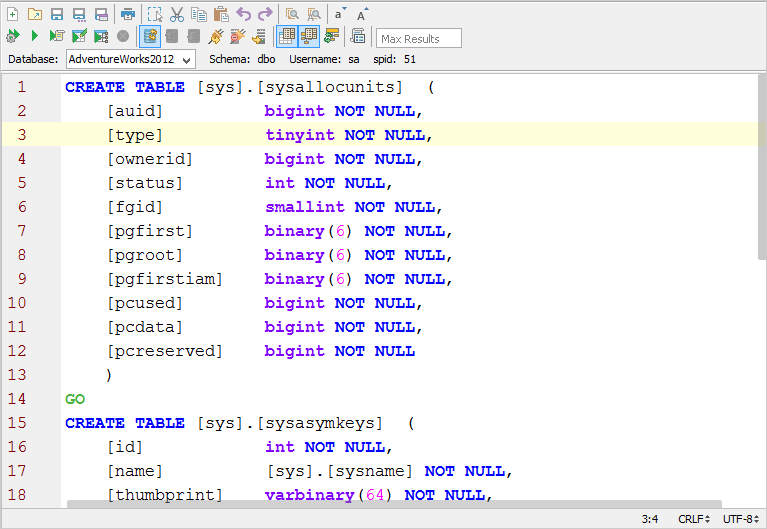Viewport: 767px width, 529px height.
Task: Click the [pgfirstiam] column name
Action: [165, 279]
